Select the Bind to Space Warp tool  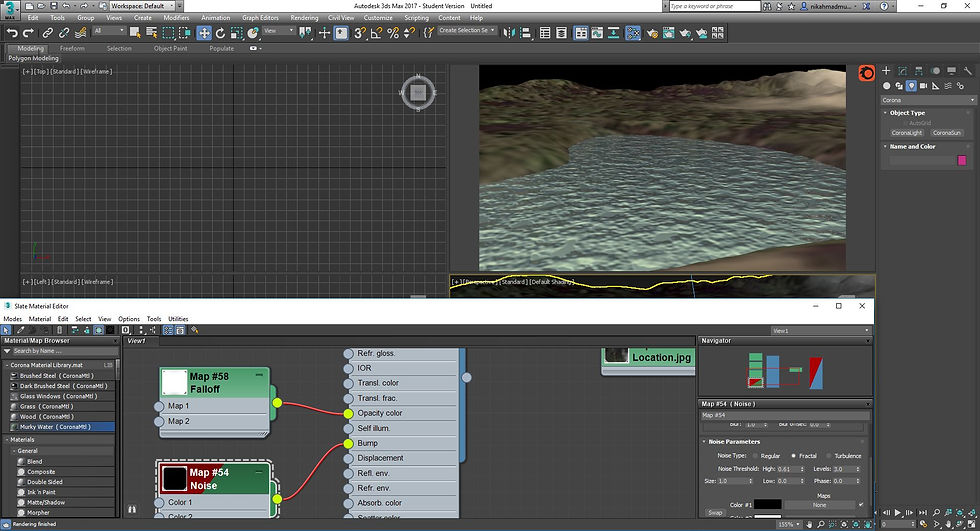pyautogui.click(x=80, y=33)
